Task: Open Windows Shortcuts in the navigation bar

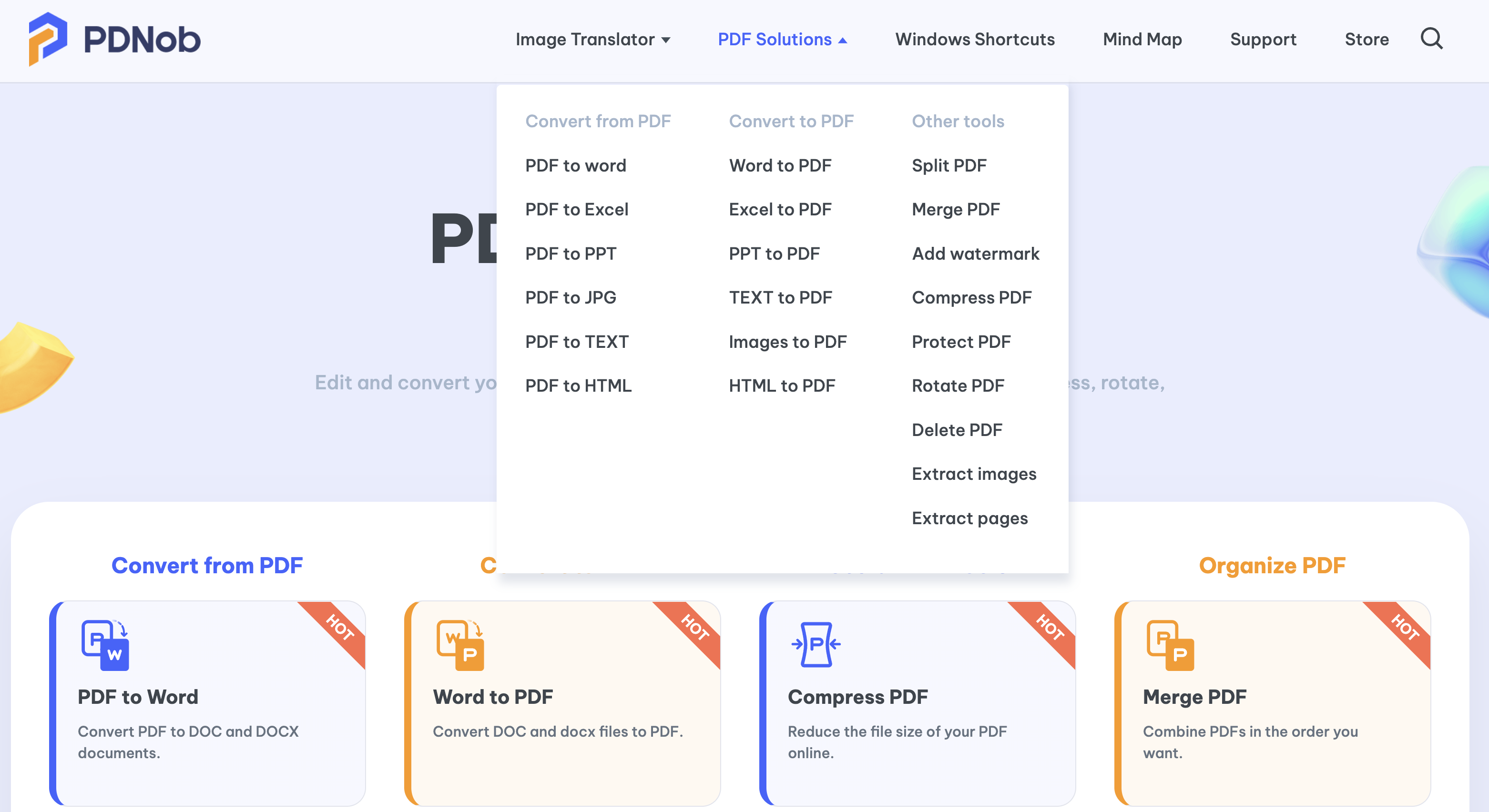Action: pyautogui.click(x=975, y=39)
